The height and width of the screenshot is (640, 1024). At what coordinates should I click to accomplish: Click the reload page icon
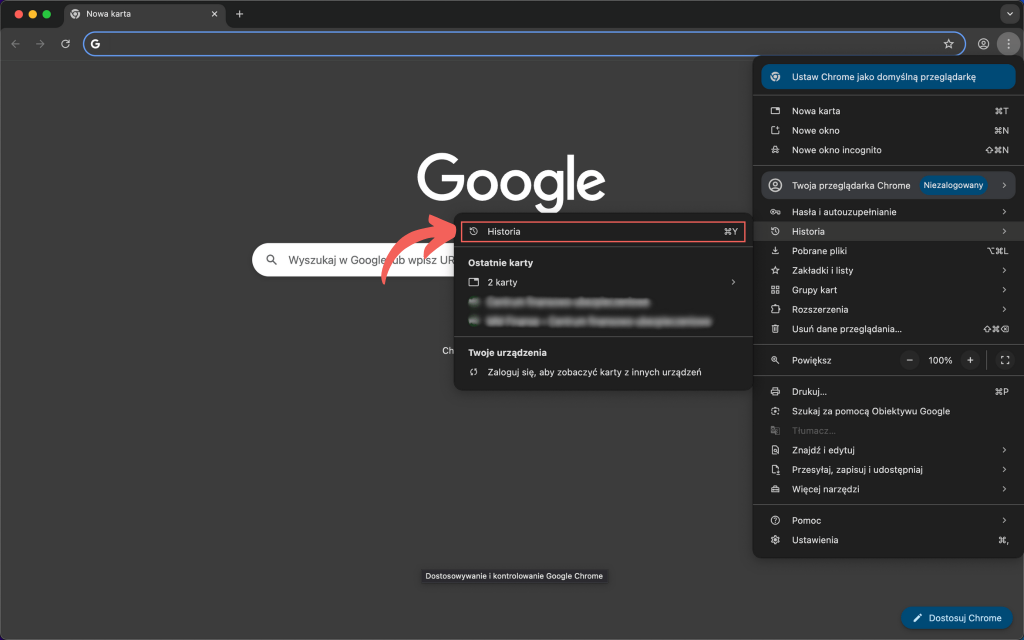coord(65,44)
